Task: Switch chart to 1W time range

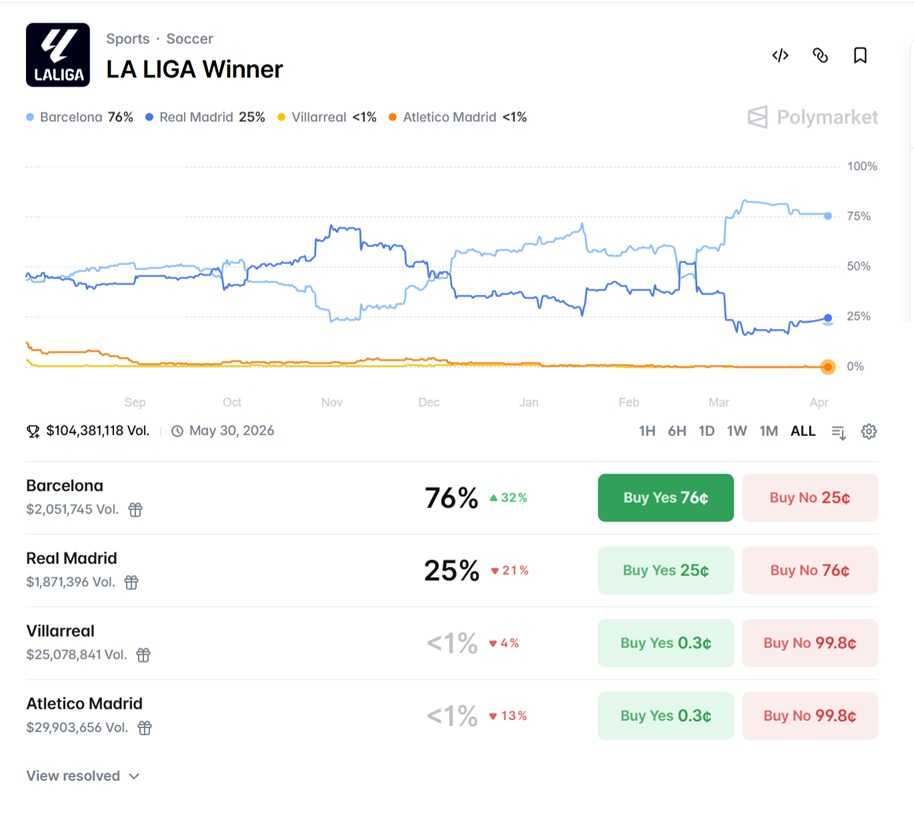Action: [x=737, y=431]
